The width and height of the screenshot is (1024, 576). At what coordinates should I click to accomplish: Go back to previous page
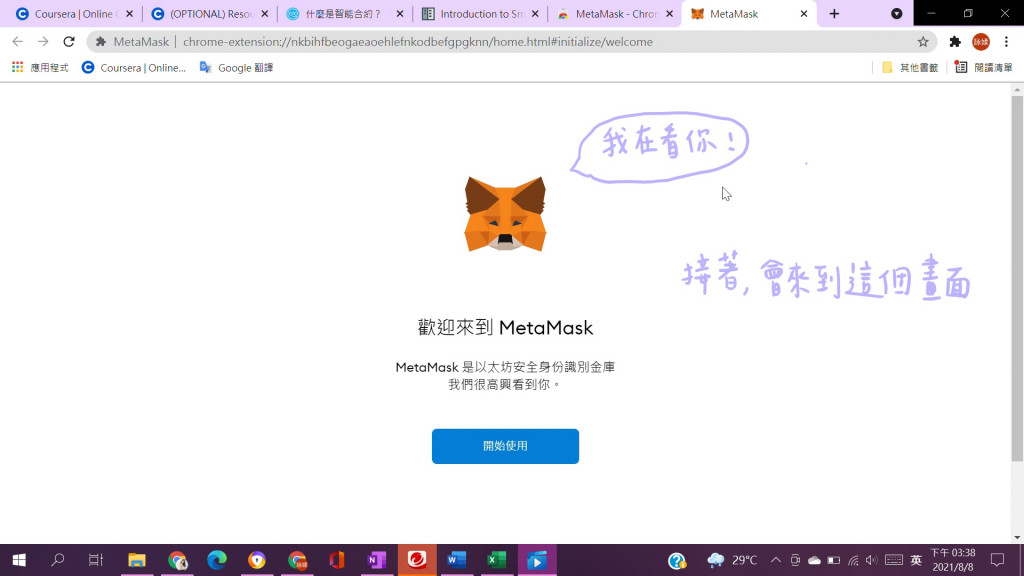point(18,42)
